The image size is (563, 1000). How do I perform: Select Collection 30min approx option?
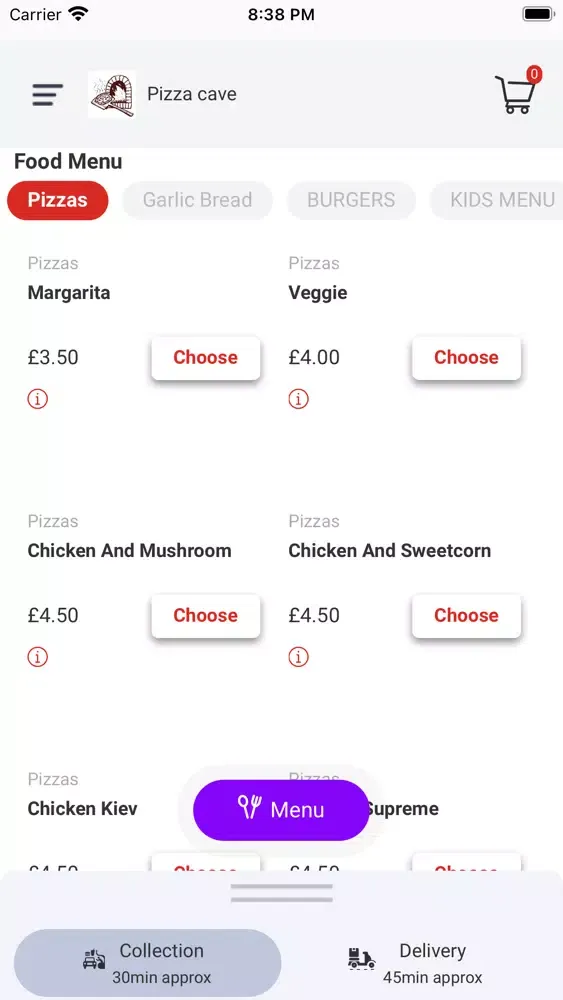pos(147,963)
